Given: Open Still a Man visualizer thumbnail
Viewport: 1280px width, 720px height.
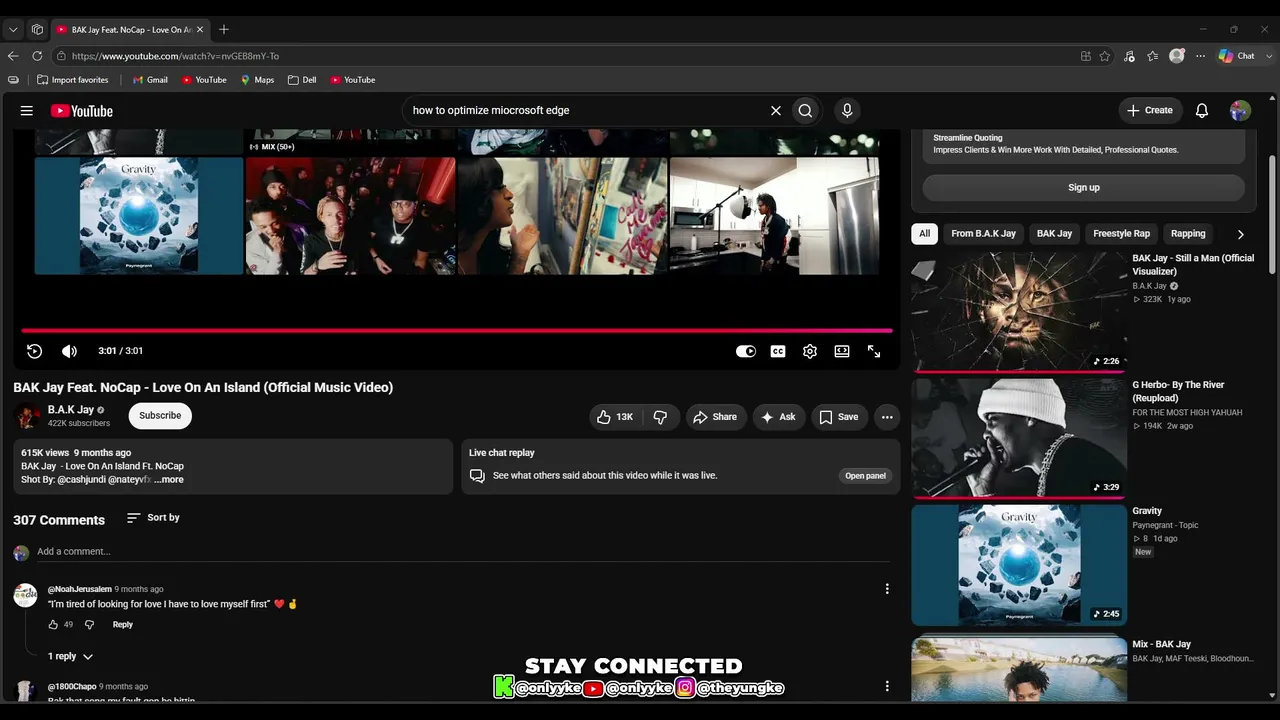Looking at the screenshot, I should pos(1019,312).
